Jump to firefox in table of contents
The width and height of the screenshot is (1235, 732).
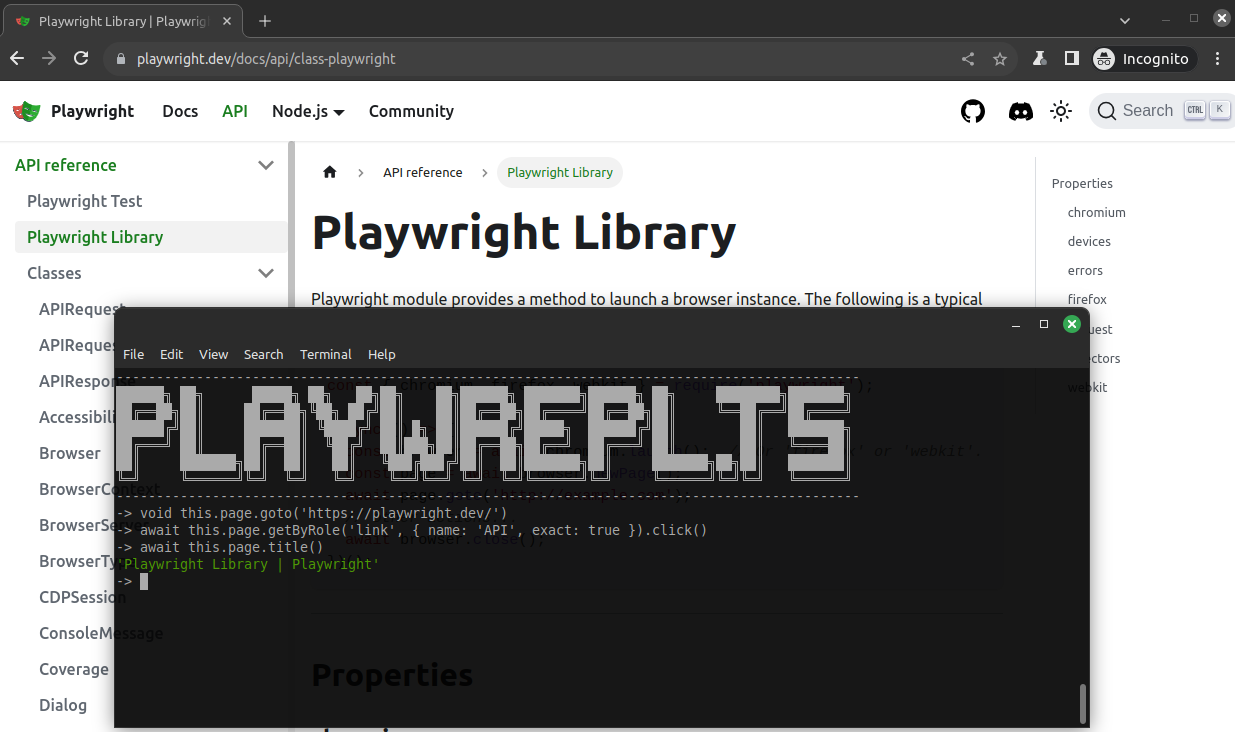click(x=1087, y=299)
